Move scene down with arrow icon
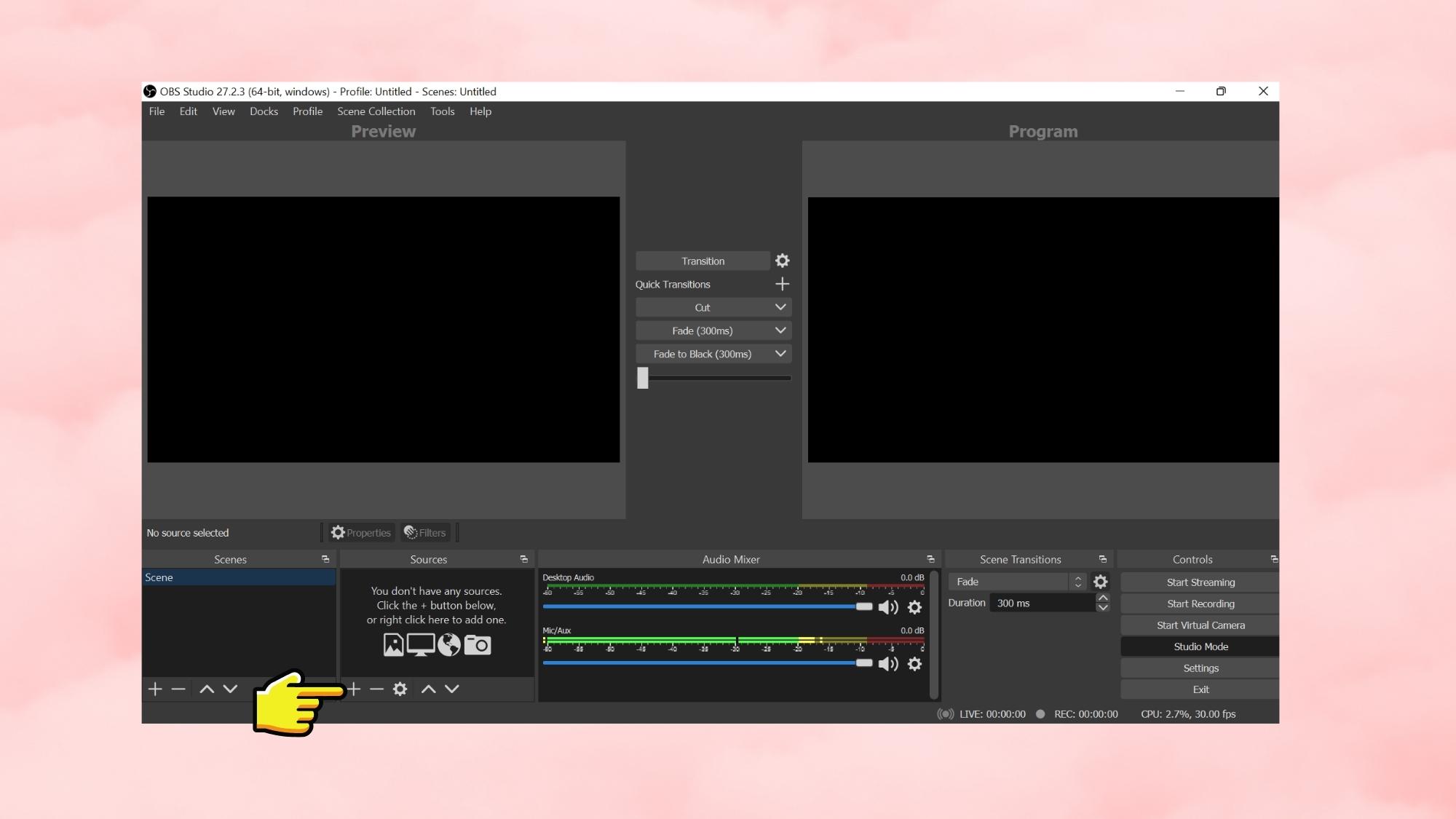 pos(230,689)
